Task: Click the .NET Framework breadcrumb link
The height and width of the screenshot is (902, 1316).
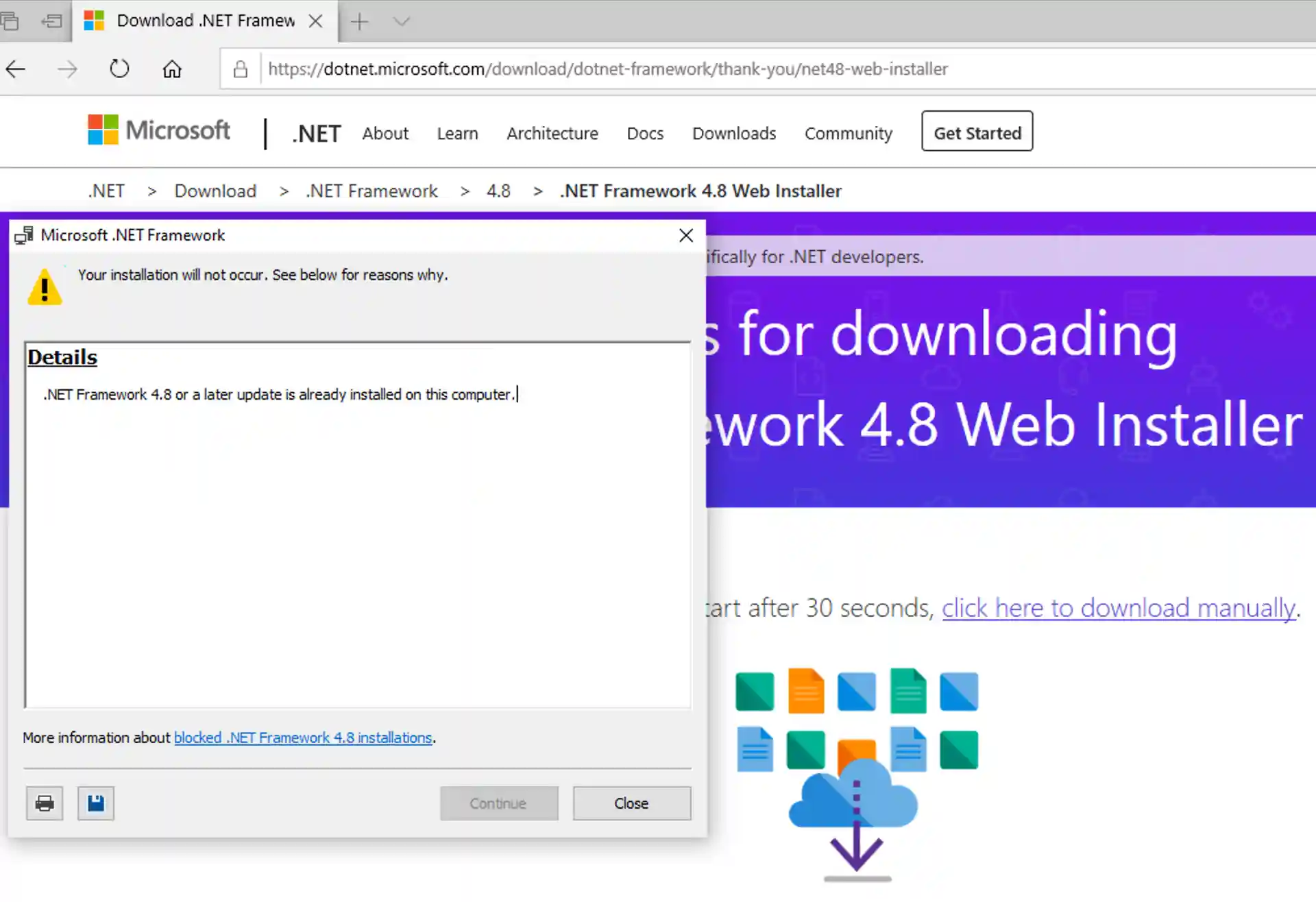Action: click(x=371, y=191)
